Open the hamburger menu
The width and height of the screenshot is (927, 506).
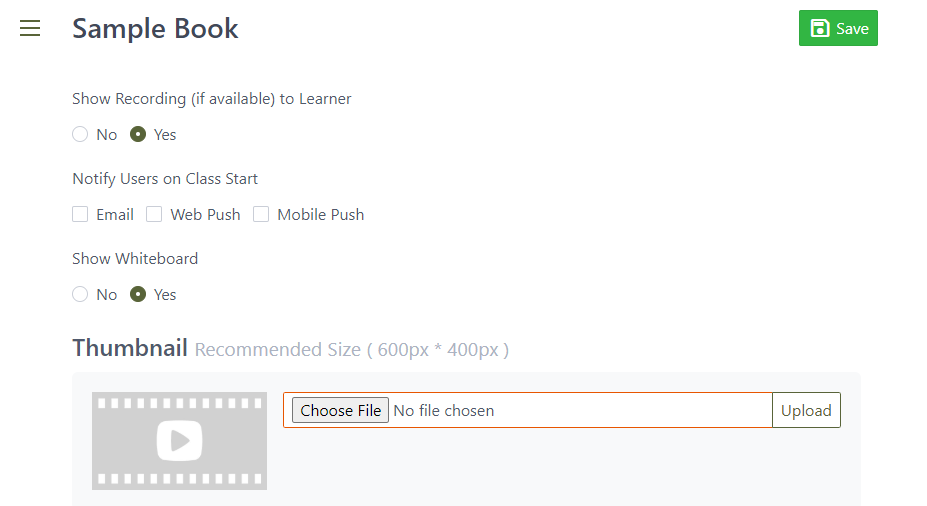coord(30,29)
